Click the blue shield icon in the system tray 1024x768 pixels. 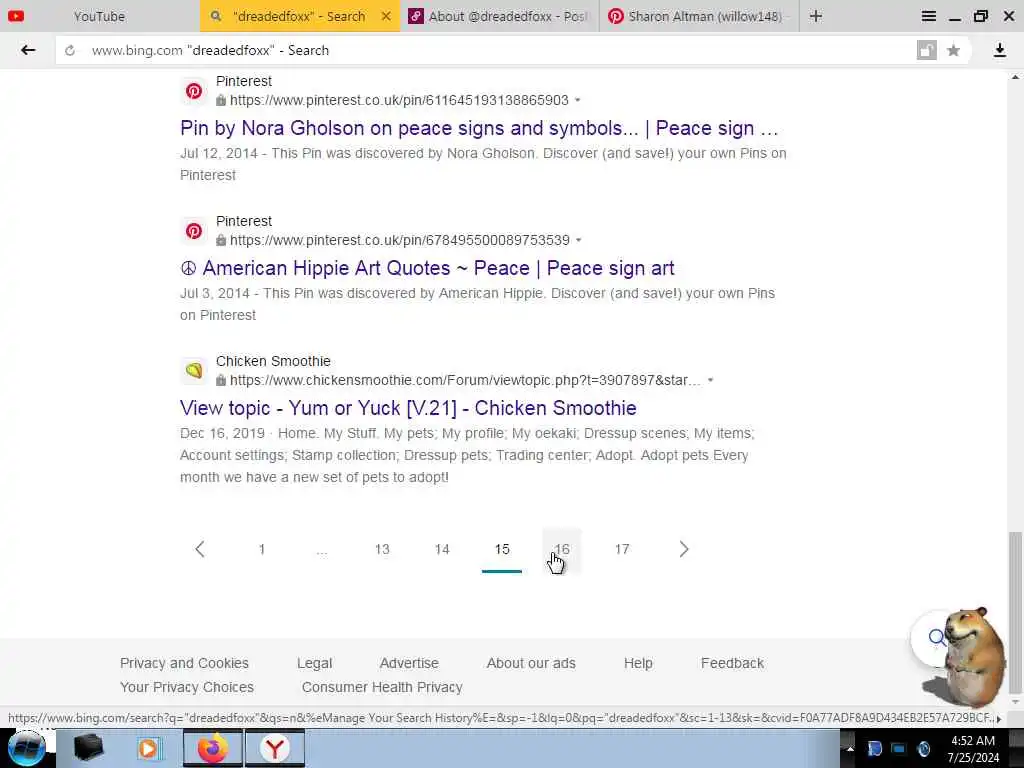pos(874,749)
